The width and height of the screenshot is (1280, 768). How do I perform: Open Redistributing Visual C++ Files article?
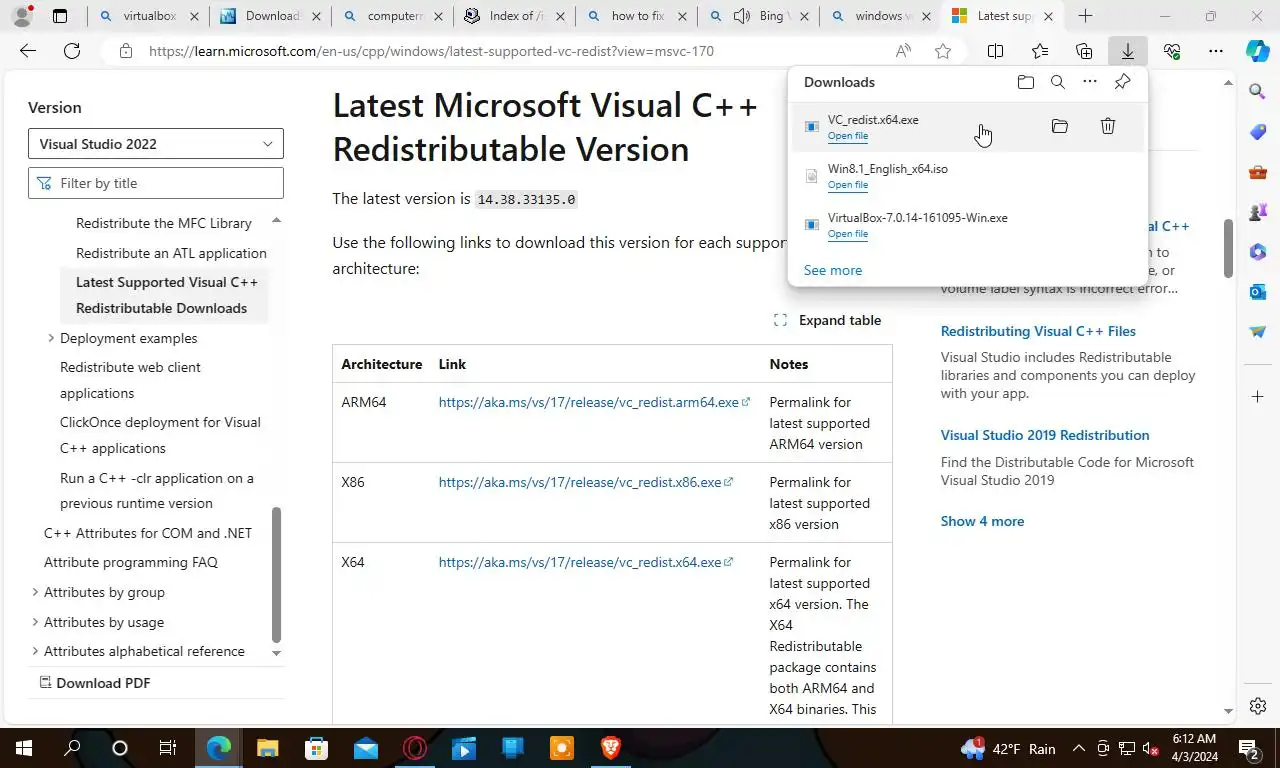pos(1038,331)
